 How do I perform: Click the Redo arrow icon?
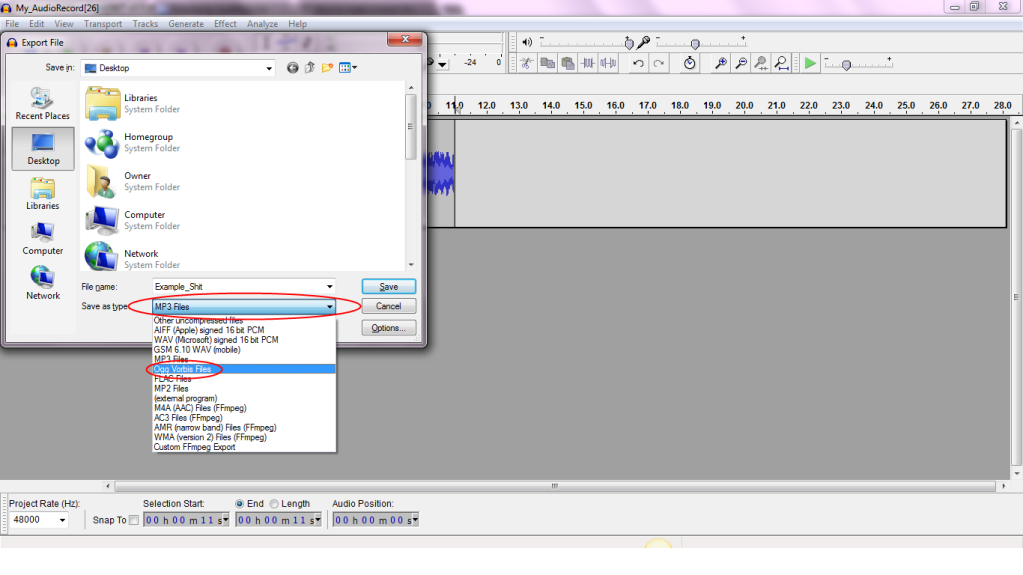[658, 63]
